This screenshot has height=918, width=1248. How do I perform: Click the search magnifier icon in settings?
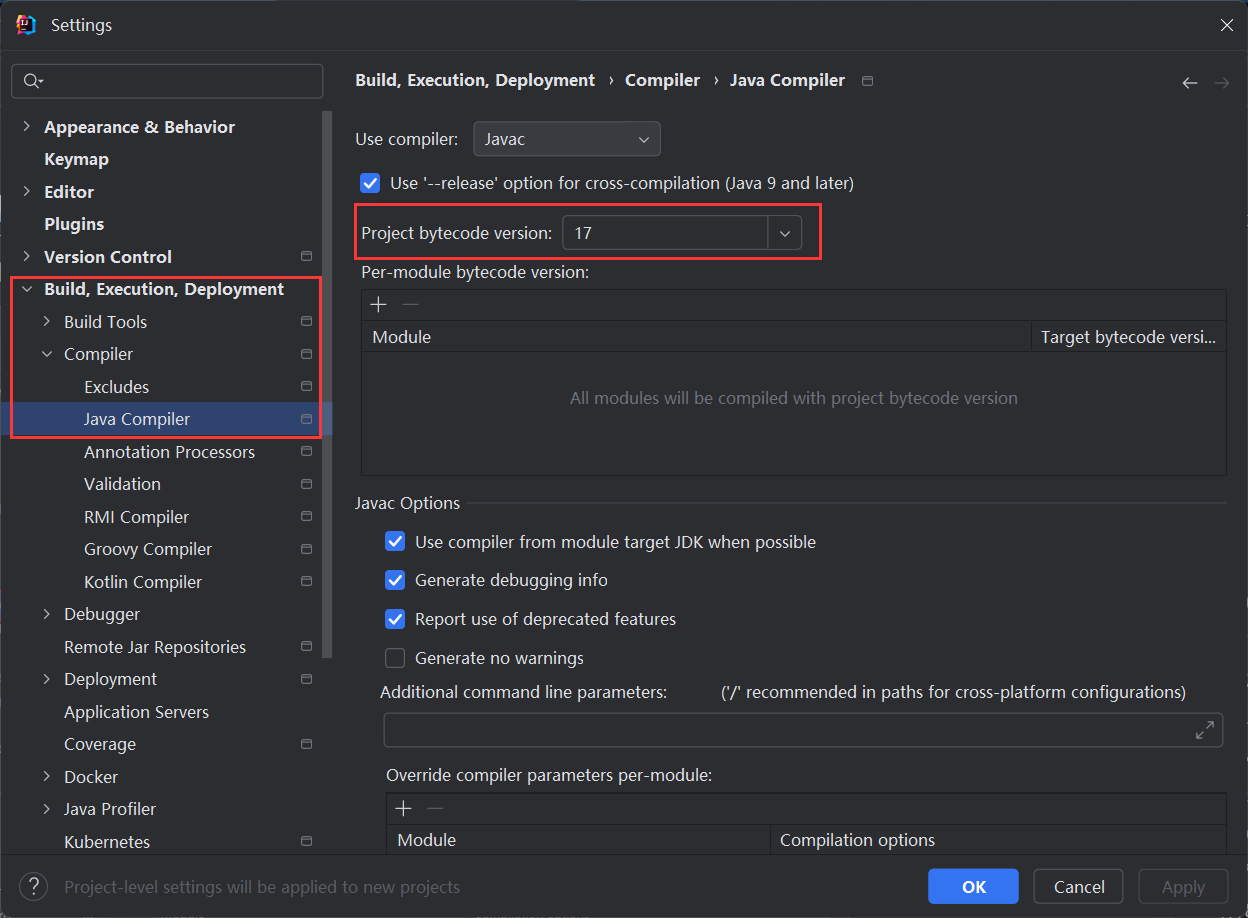(x=32, y=81)
